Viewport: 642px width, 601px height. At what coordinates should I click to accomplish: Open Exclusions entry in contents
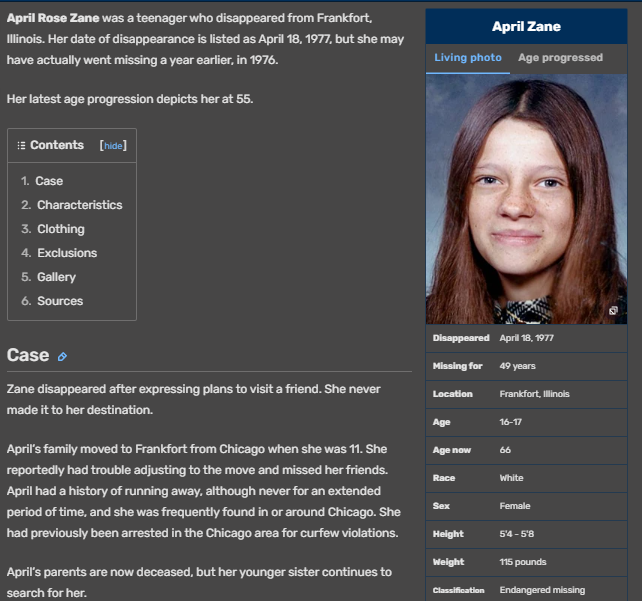coord(67,253)
